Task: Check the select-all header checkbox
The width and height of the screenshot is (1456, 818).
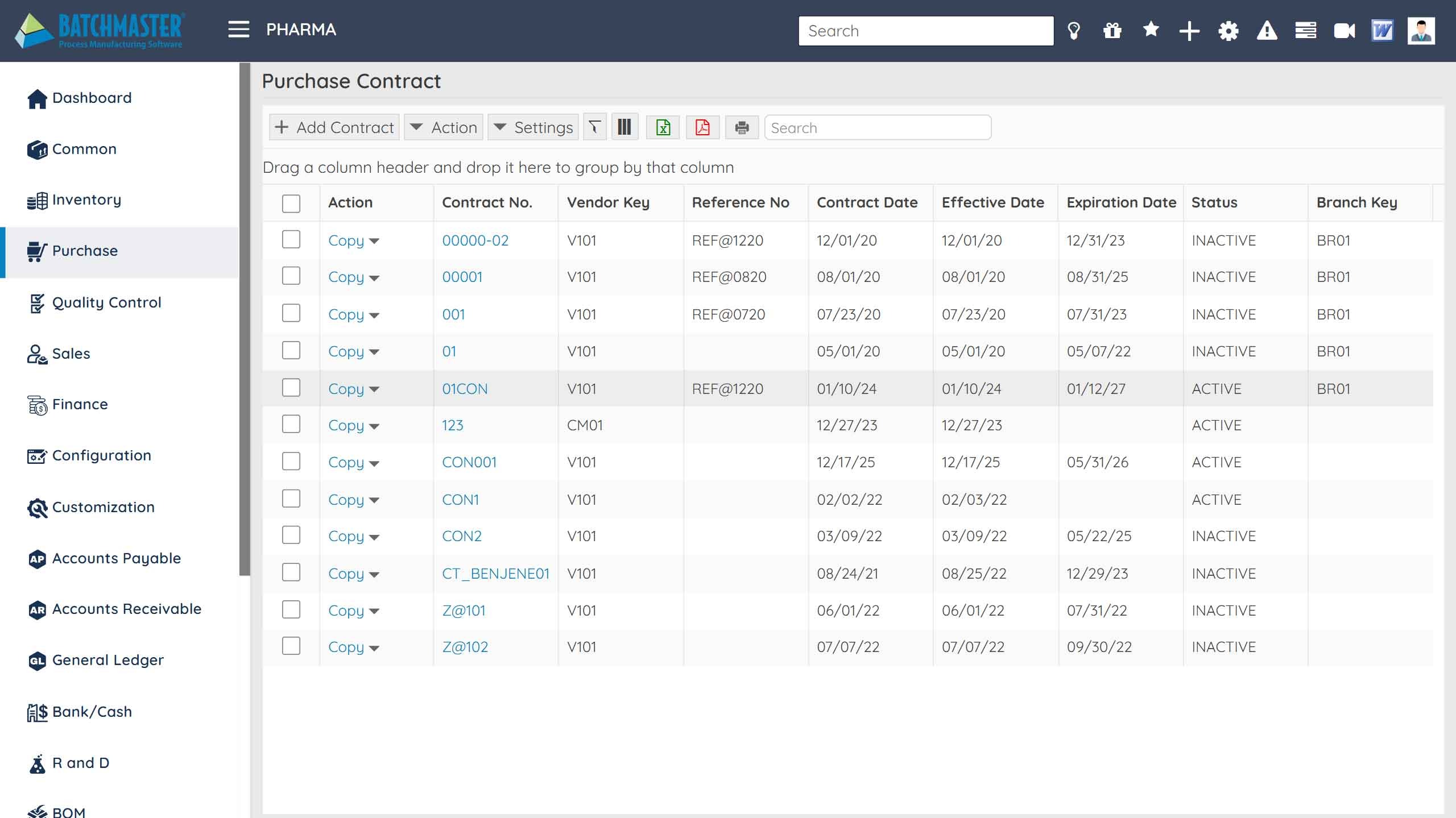Action: [x=291, y=204]
